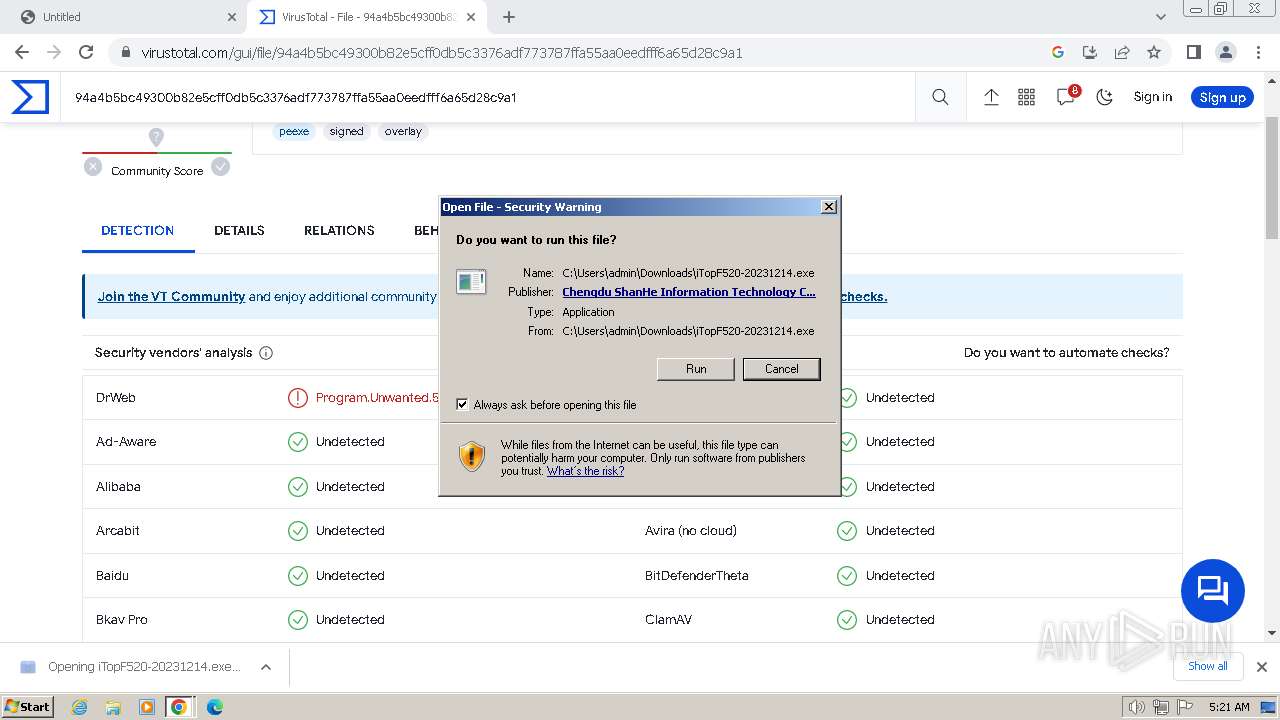
Task: Open the What's the risk? link
Action: [x=585, y=471]
